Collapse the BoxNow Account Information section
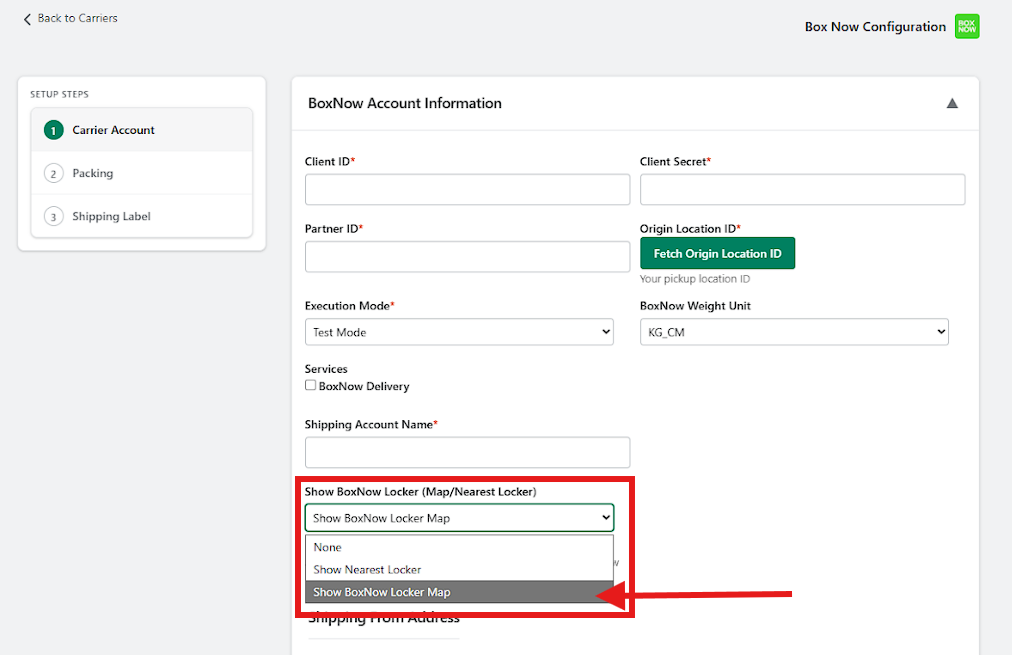 pos(952,103)
